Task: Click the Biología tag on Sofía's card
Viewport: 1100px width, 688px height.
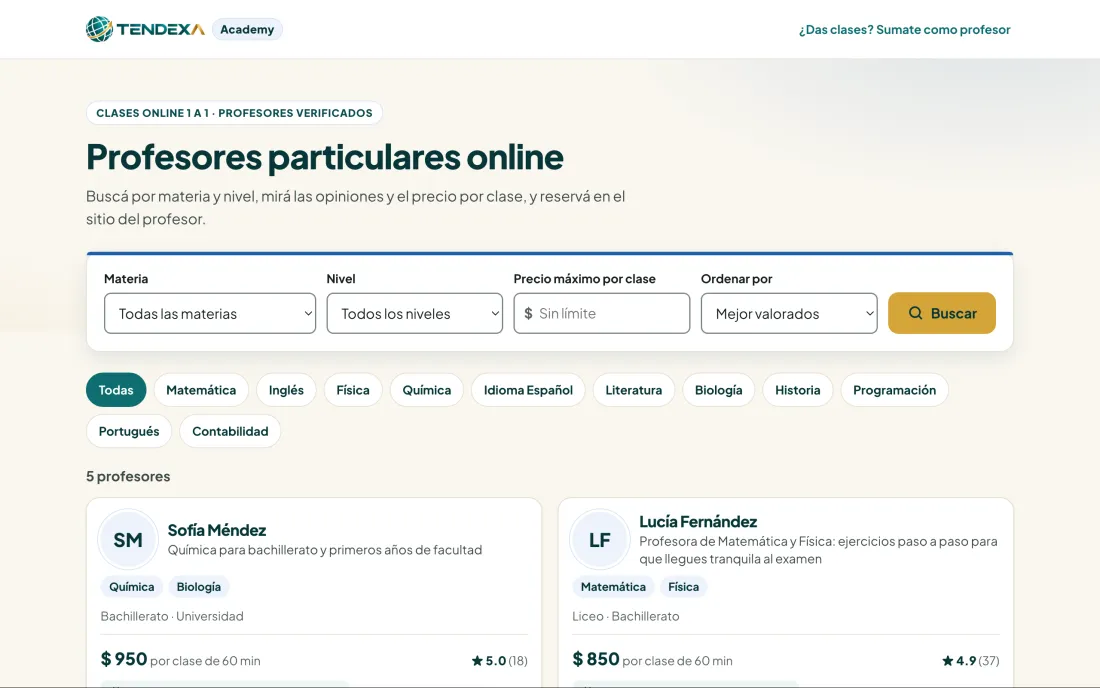Action: point(199,587)
